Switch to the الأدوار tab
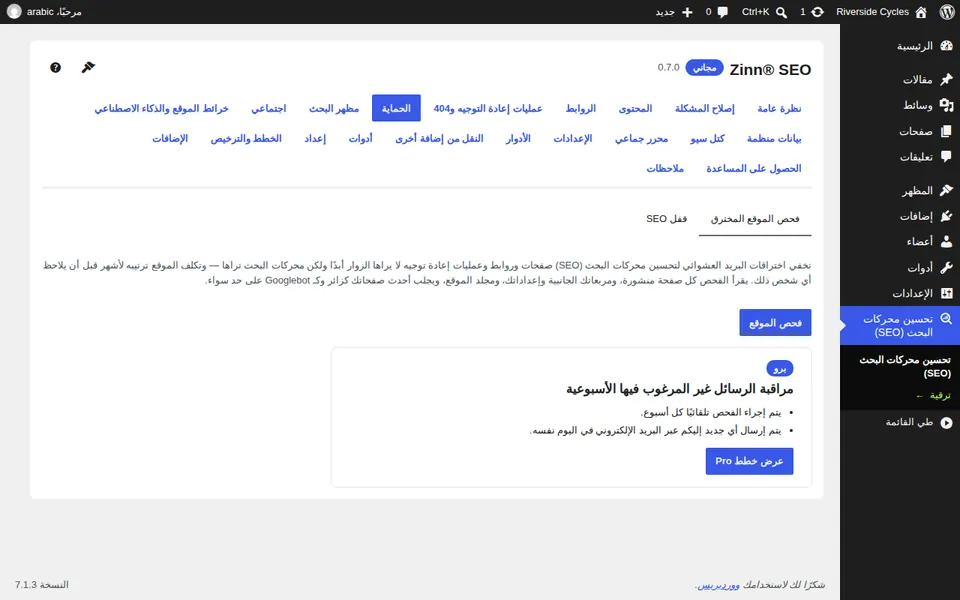The width and height of the screenshot is (960, 600). [x=518, y=138]
